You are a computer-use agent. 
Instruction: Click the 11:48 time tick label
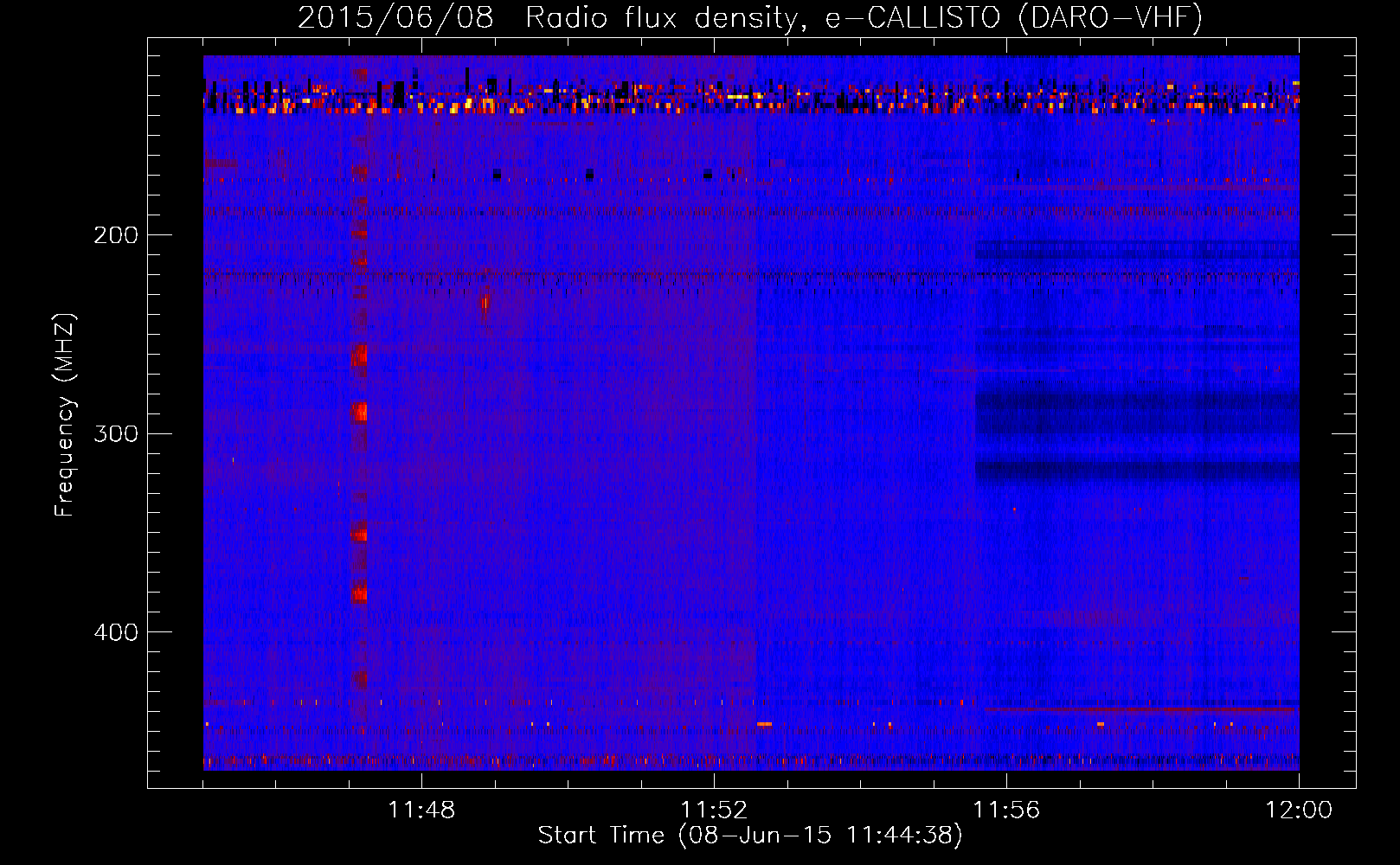[421, 811]
